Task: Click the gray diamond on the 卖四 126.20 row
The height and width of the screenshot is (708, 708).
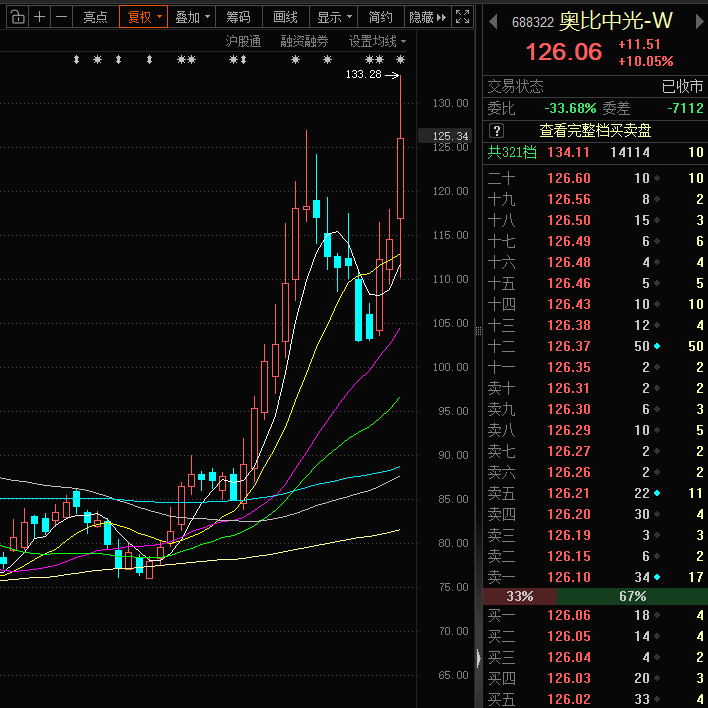Action: coord(657,514)
